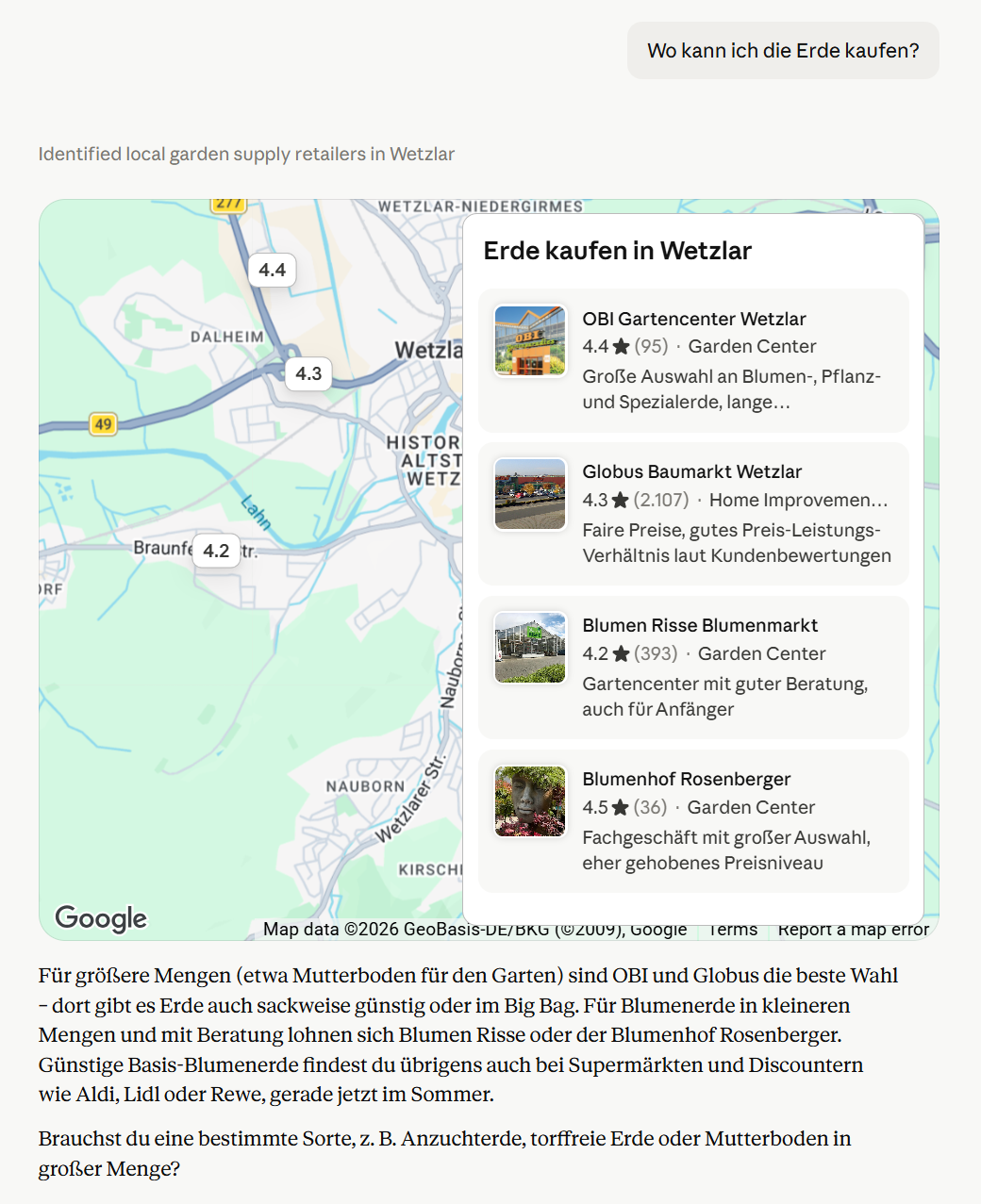Click the user message 'Wo kann ich die Erde kaufen?'
The height and width of the screenshot is (1204, 981).
[783, 51]
